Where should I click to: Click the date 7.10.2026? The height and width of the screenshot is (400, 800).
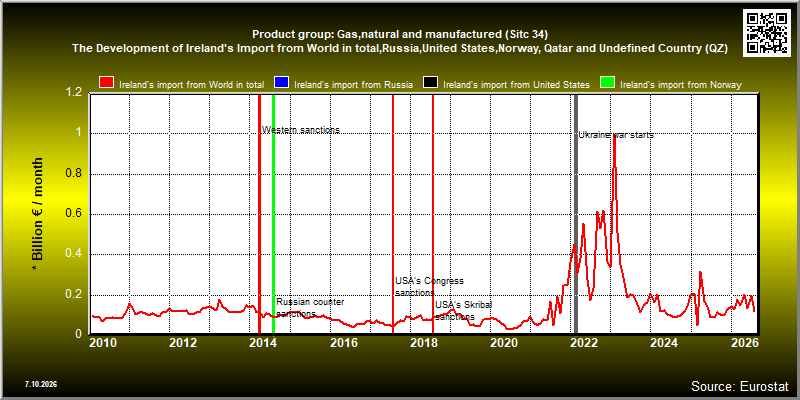click(41, 384)
